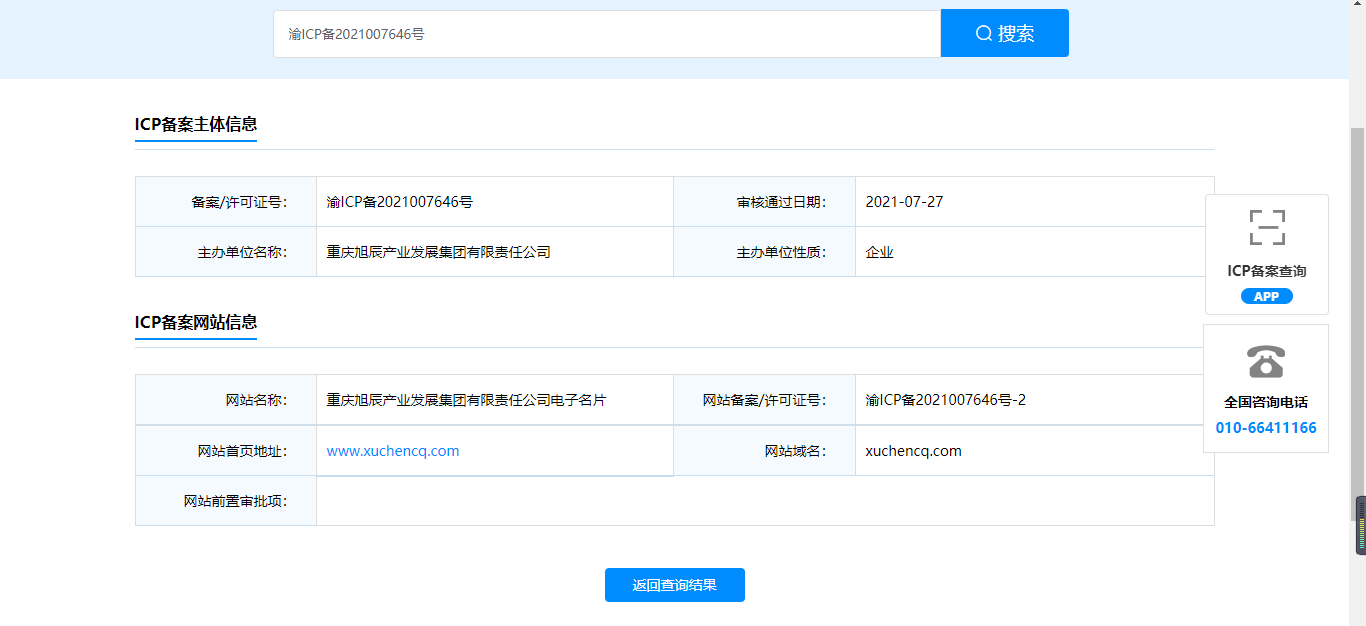Click the blue APP badge
Image resolution: width=1366 pixels, height=626 pixels.
(1266, 296)
